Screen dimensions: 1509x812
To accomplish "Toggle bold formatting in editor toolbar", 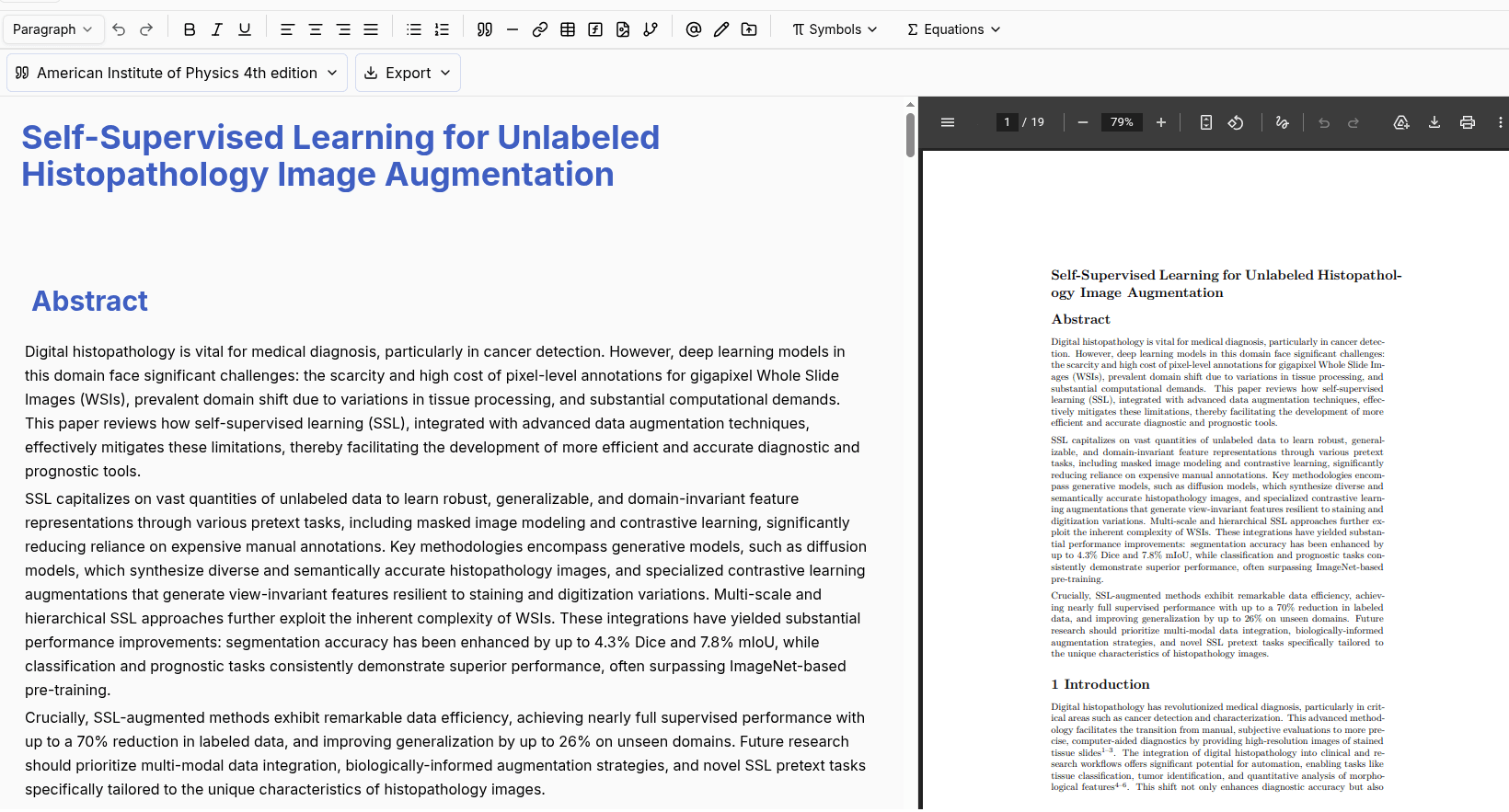I will [x=190, y=29].
